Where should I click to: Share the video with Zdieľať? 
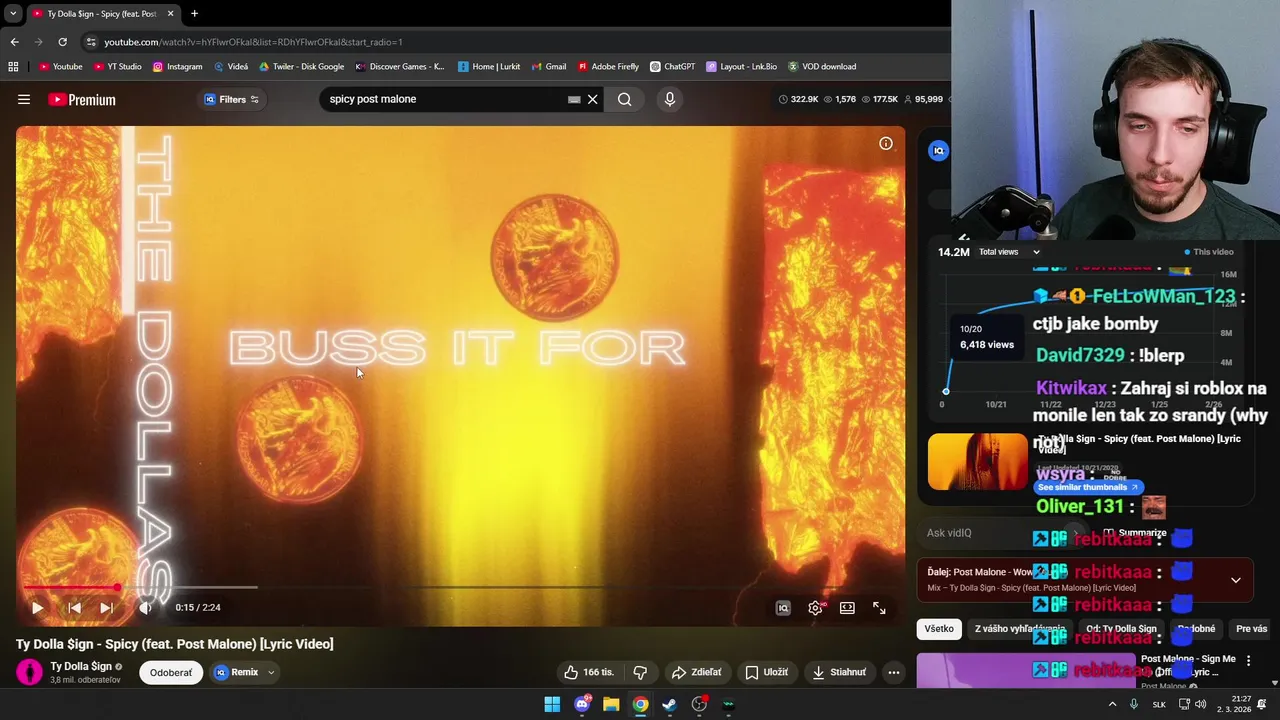(696, 672)
